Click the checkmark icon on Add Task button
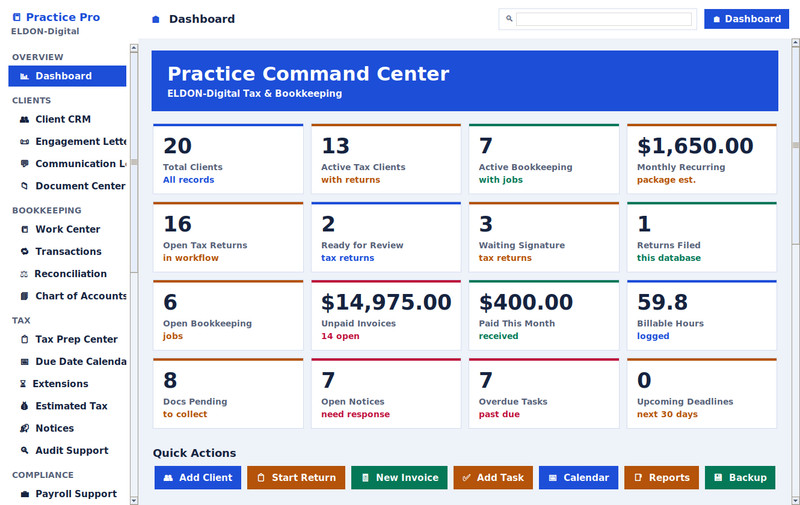Screen dimensions: 800x505 [x=466, y=478]
